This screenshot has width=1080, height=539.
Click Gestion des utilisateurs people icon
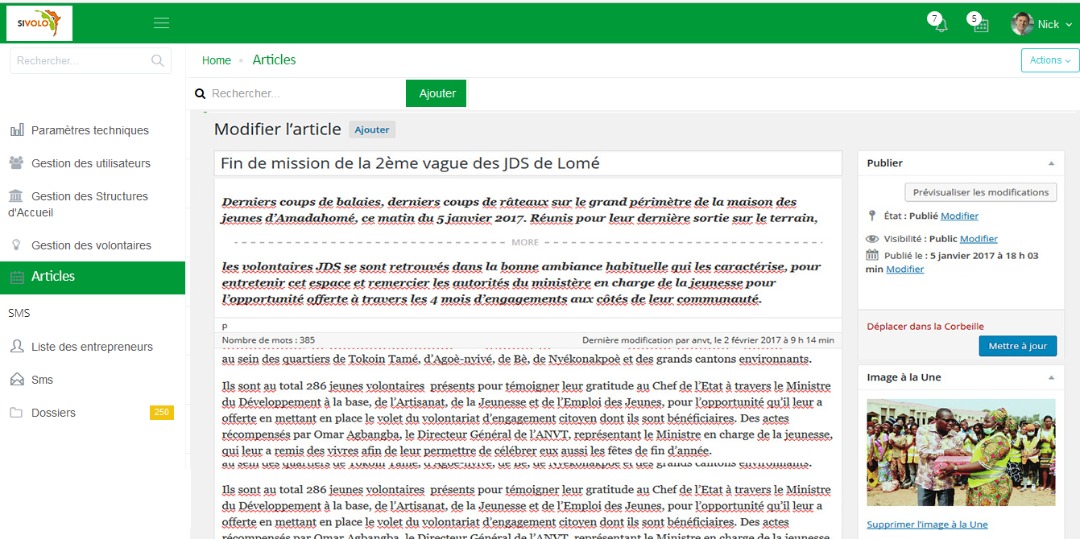pos(17,163)
